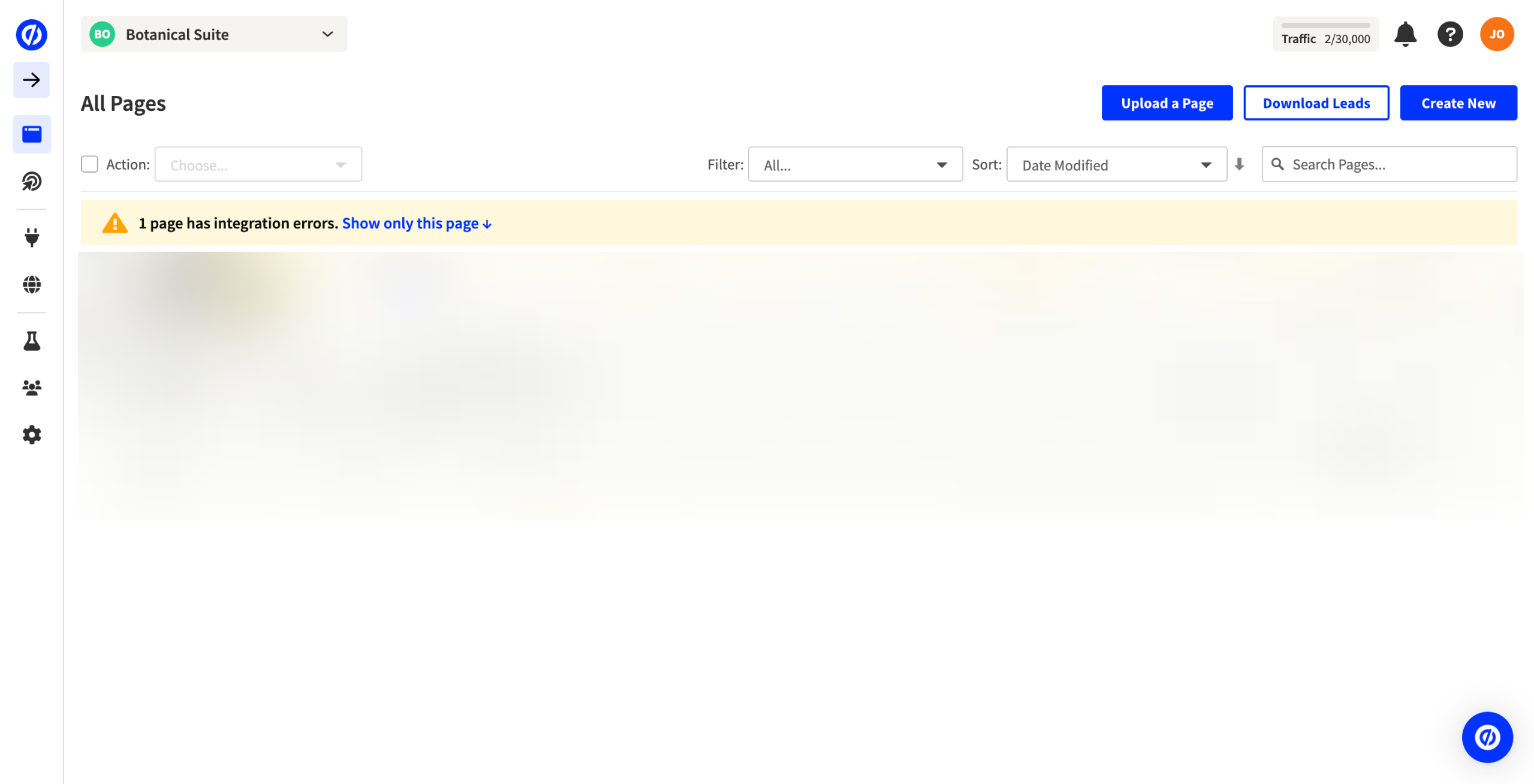Open the Smart Traffic conversion icon

click(32, 181)
